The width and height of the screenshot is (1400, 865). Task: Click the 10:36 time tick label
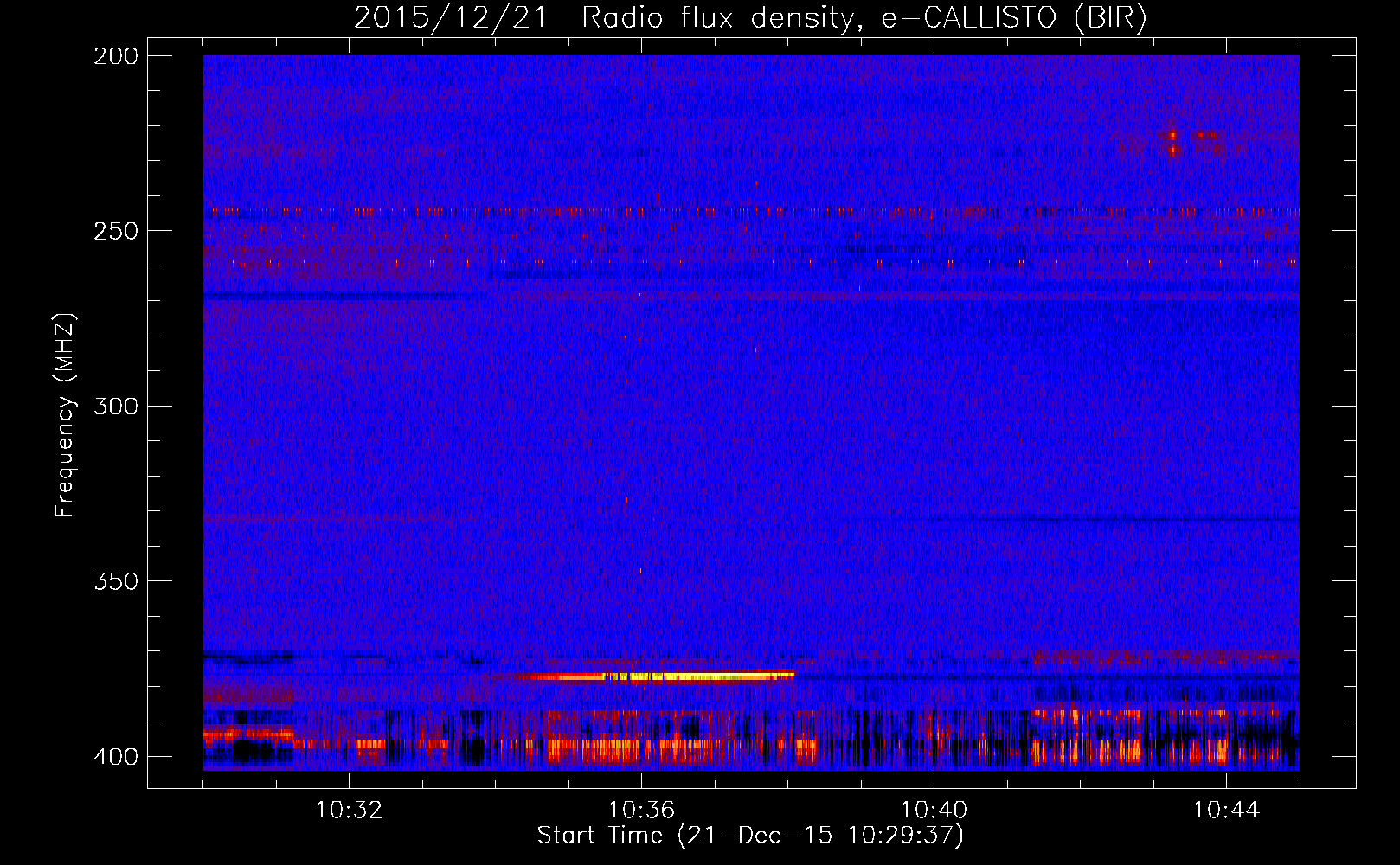pyautogui.click(x=641, y=810)
